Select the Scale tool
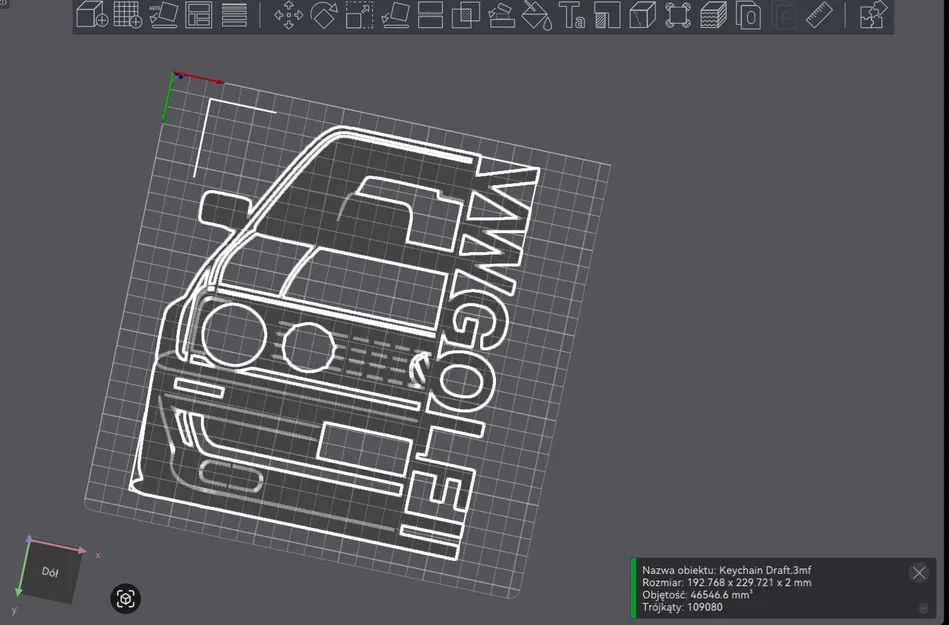The width and height of the screenshot is (949, 625). coord(358,17)
